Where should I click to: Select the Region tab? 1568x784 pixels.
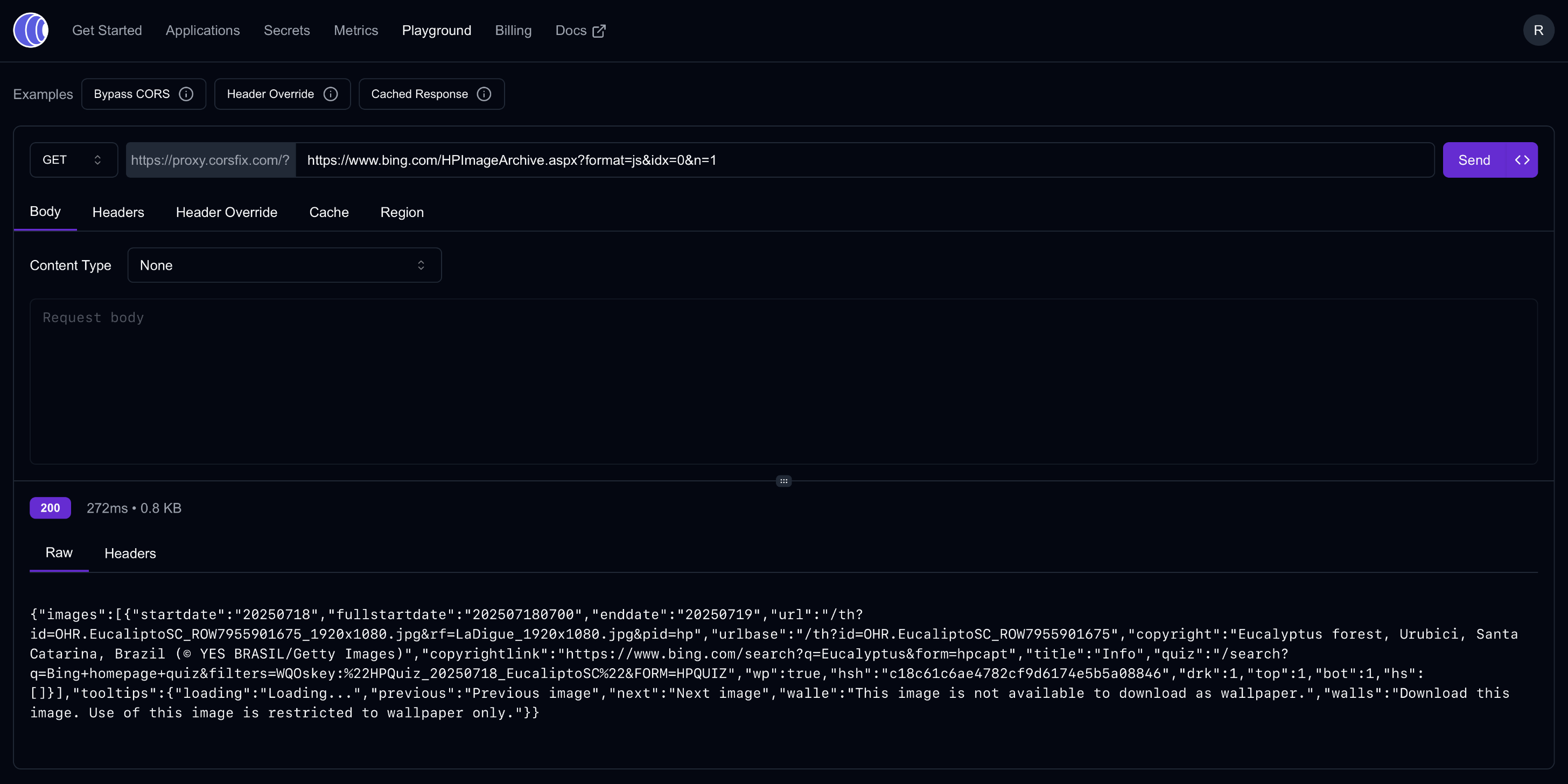(402, 213)
